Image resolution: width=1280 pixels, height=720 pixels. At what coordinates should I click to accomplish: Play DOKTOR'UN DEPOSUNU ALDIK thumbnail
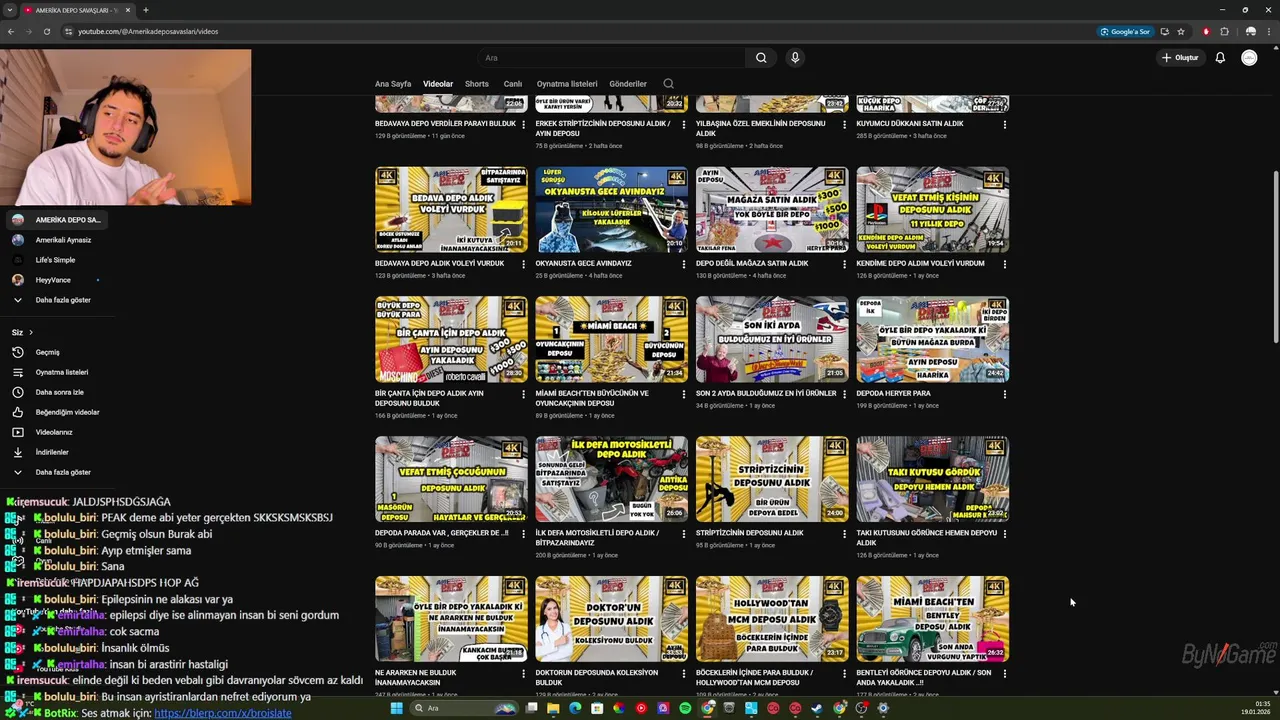point(611,619)
